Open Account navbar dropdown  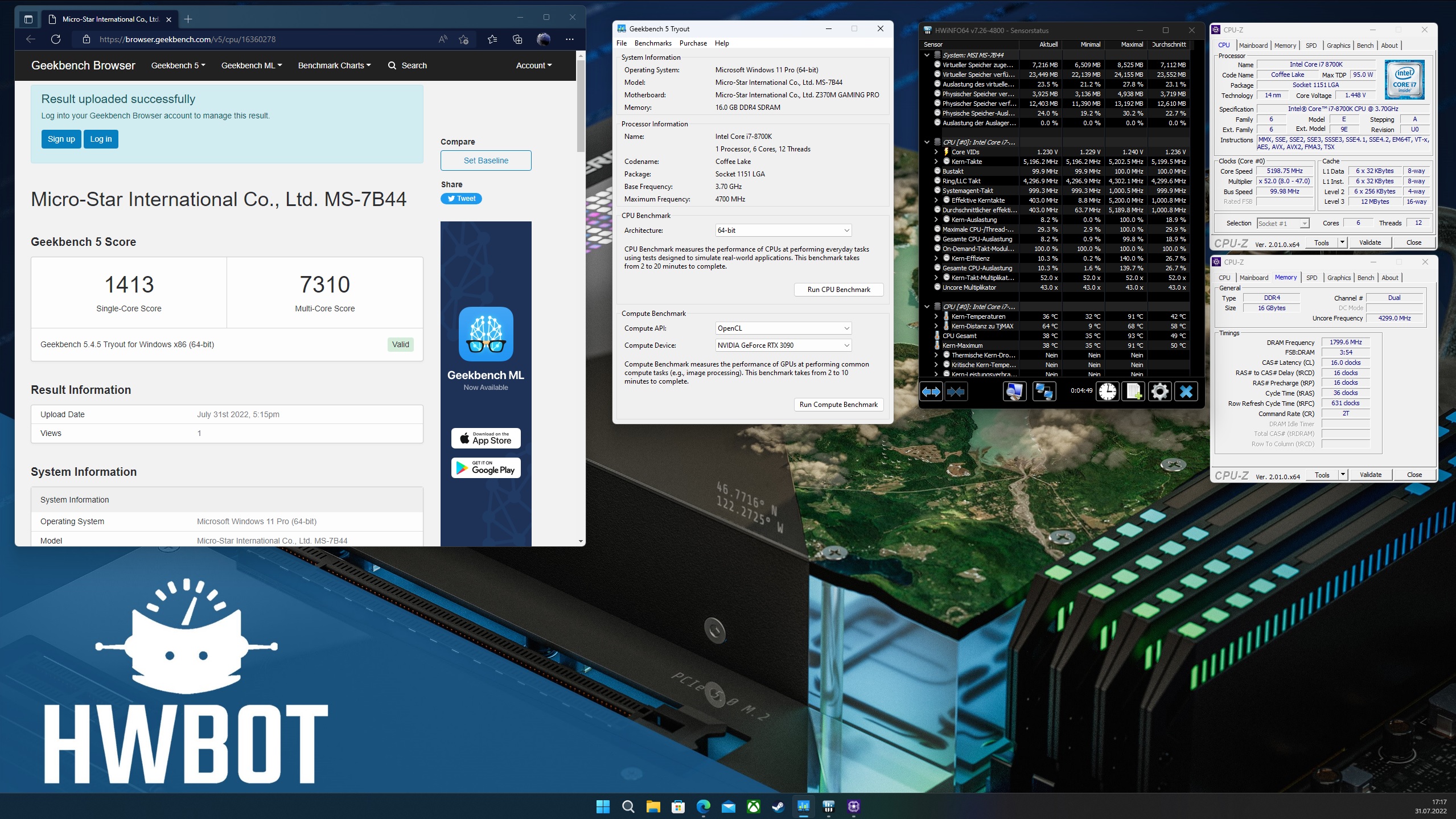point(534,65)
